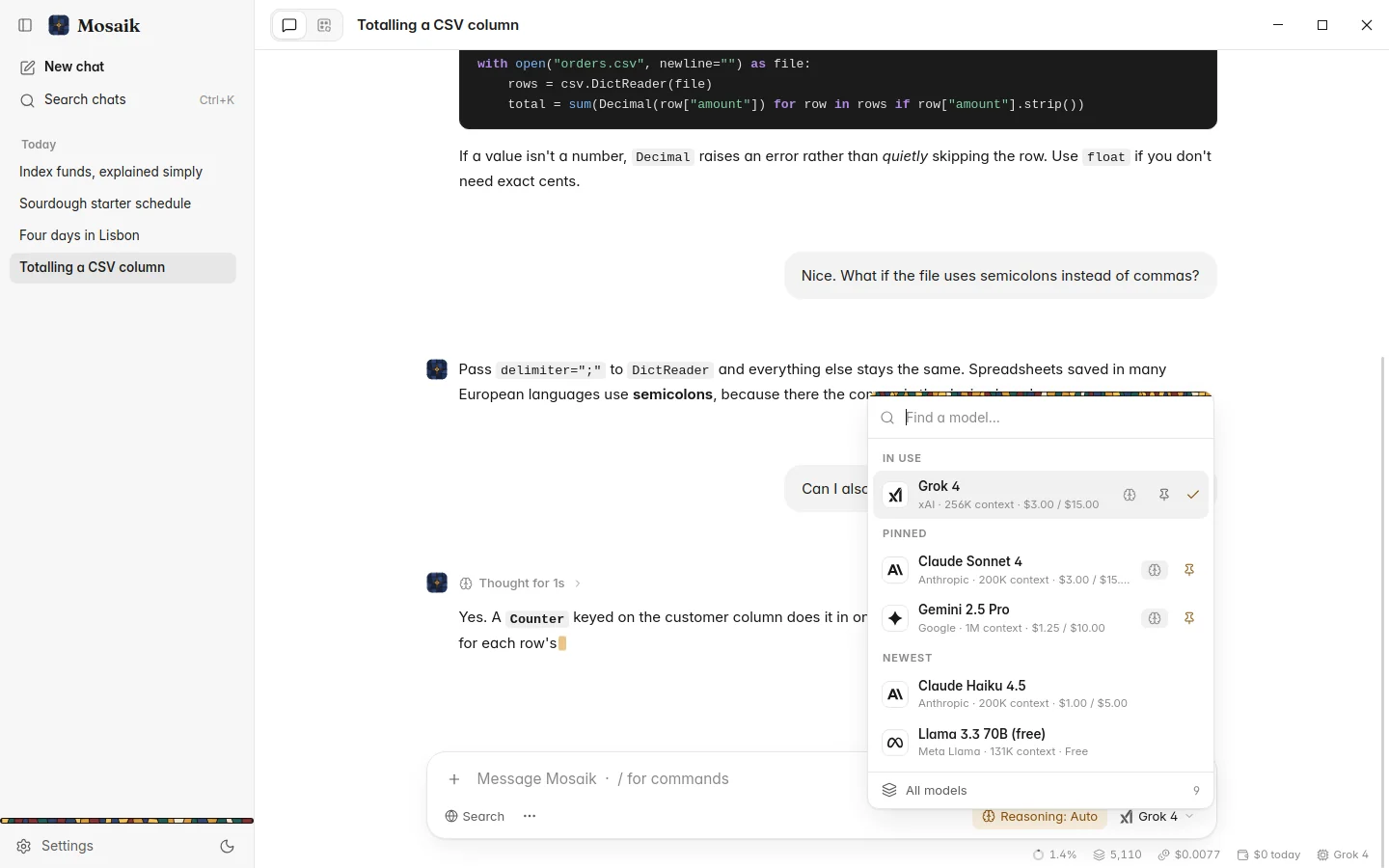
Task: Click the semicolons question message bubble
Action: (x=1000, y=276)
